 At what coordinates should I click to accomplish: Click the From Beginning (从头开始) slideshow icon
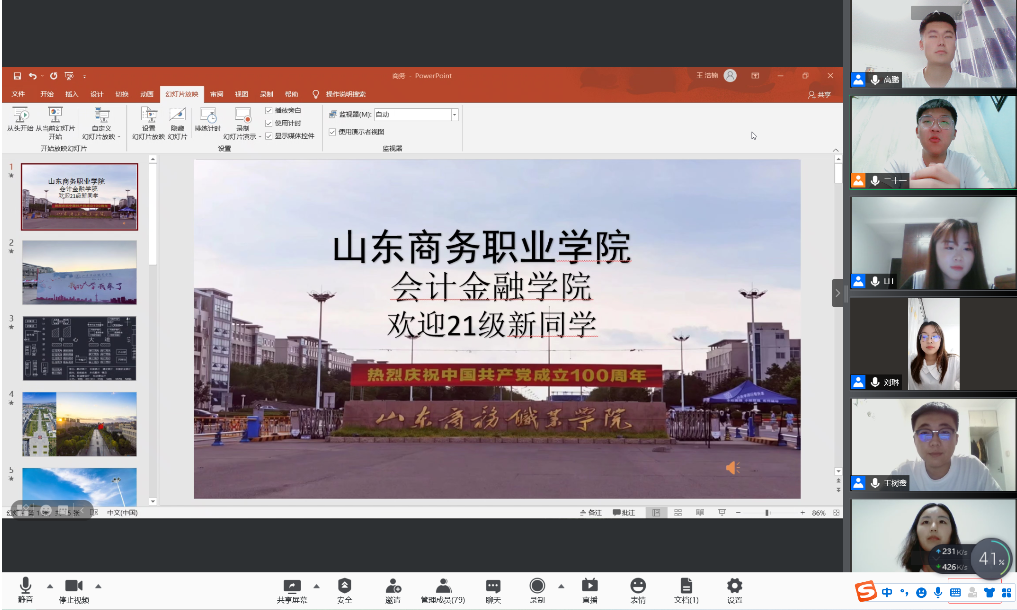coord(19,117)
